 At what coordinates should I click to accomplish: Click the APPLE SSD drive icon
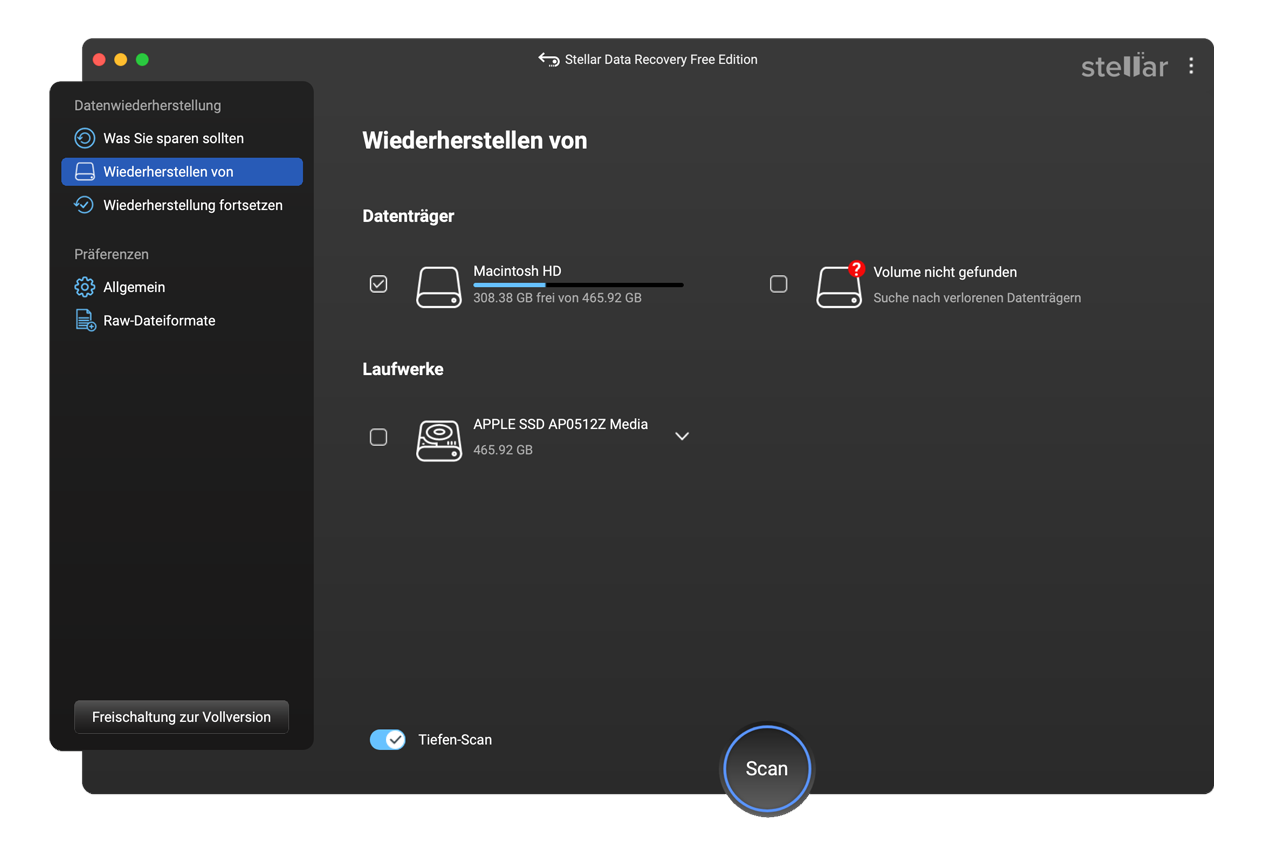[x=438, y=440]
